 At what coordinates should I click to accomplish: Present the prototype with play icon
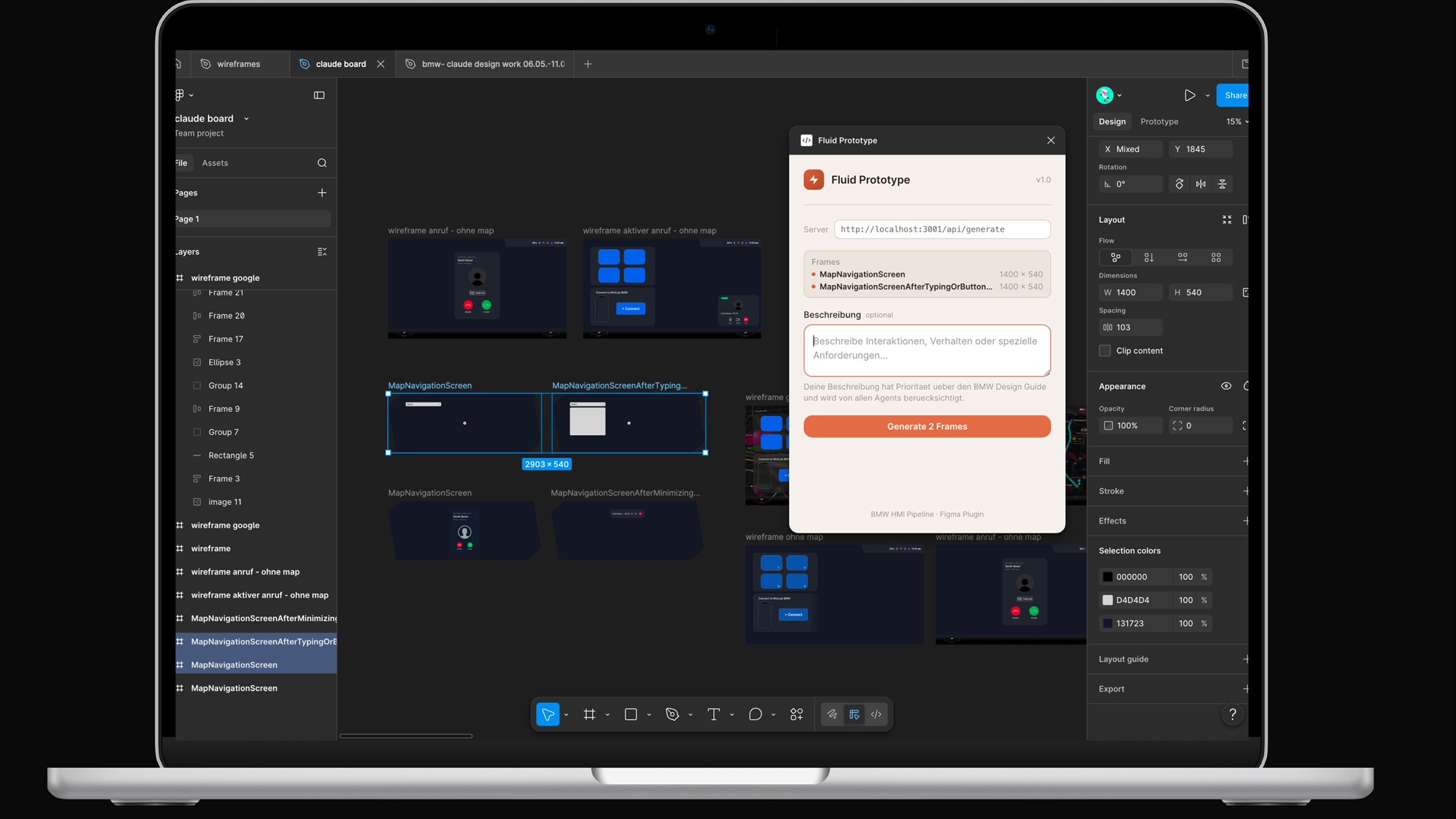point(1190,95)
